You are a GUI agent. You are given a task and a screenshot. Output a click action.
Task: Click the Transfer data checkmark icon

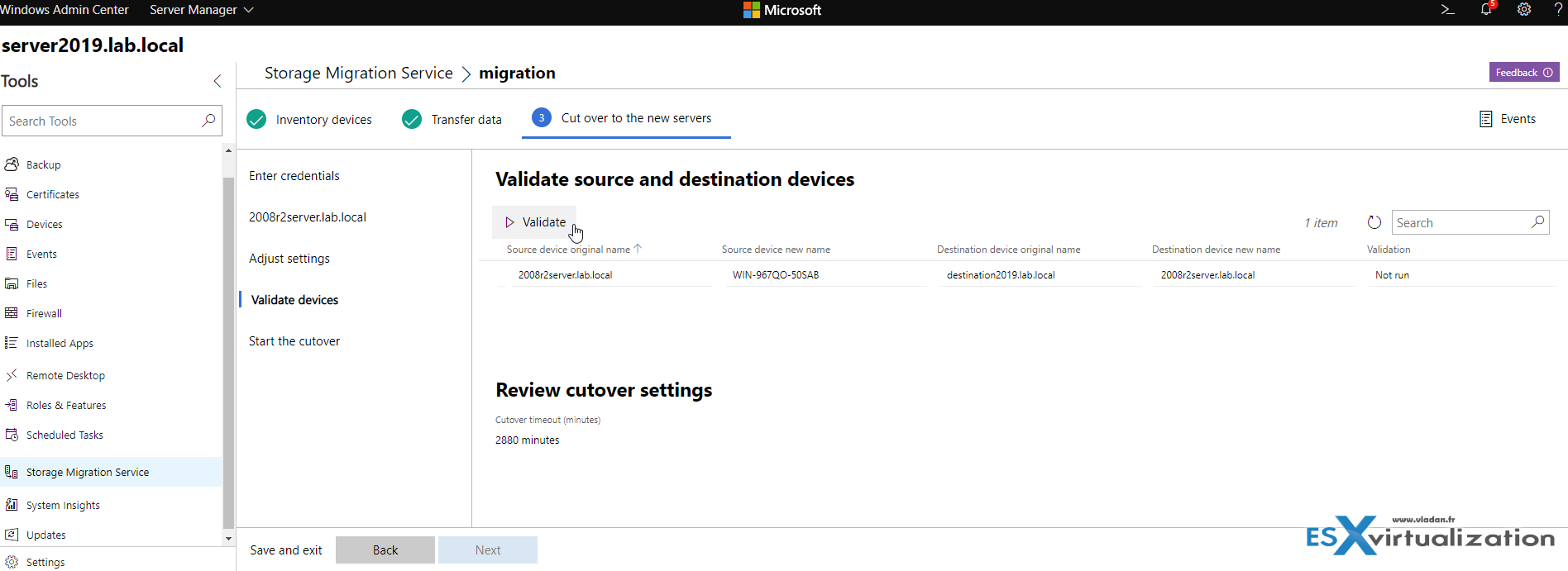(412, 119)
